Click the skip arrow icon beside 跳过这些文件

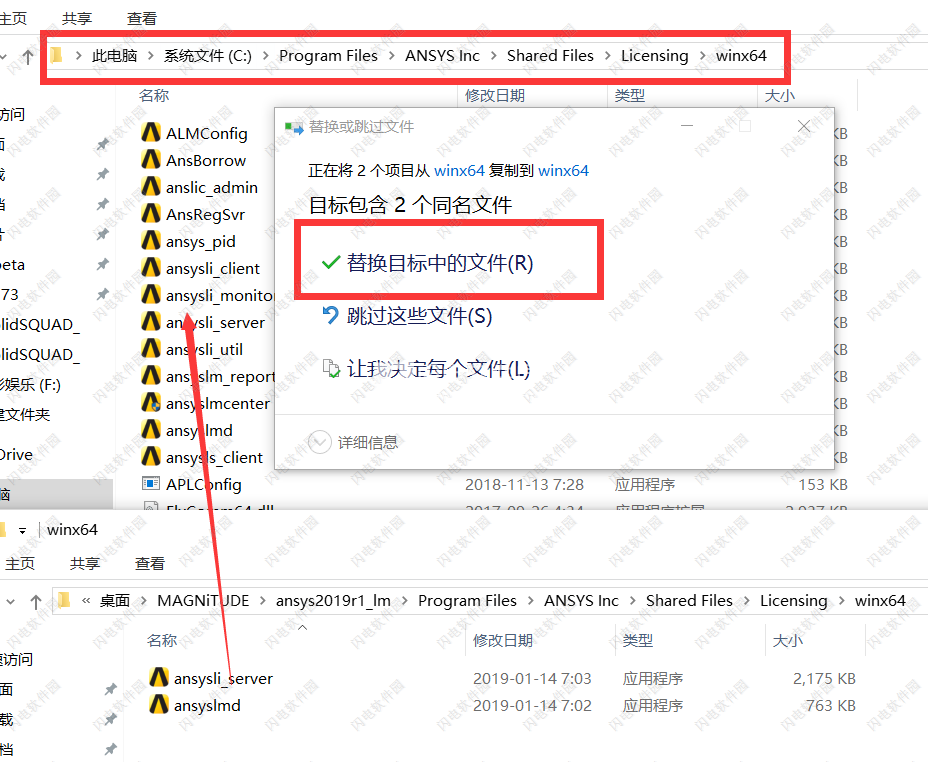click(330, 315)
